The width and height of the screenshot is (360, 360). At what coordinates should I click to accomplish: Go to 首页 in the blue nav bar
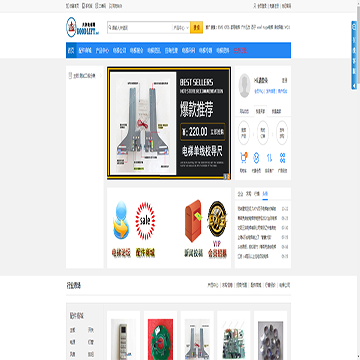click(71, 51)
